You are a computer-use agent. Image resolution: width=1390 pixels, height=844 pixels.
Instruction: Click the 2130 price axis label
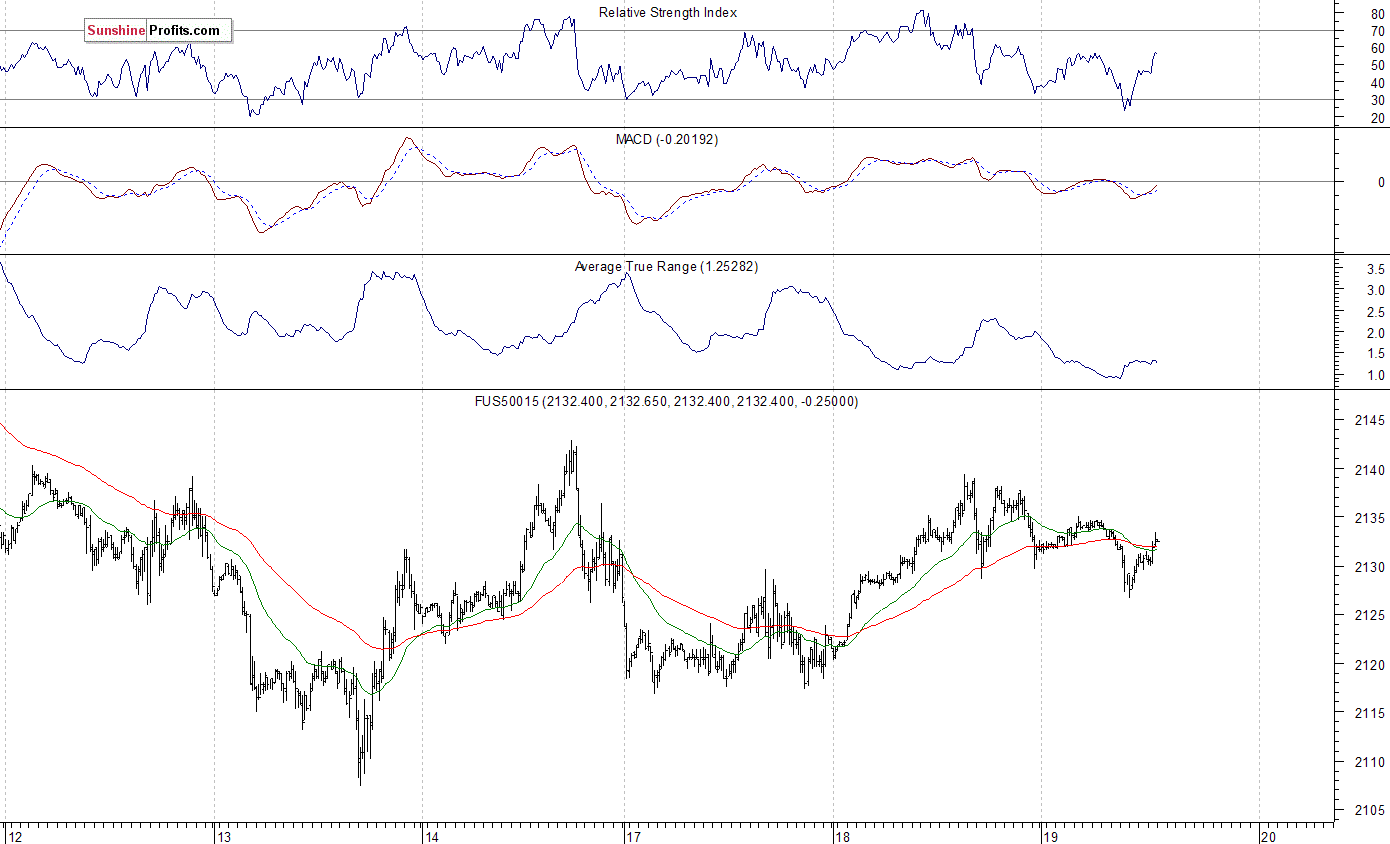1369,567
